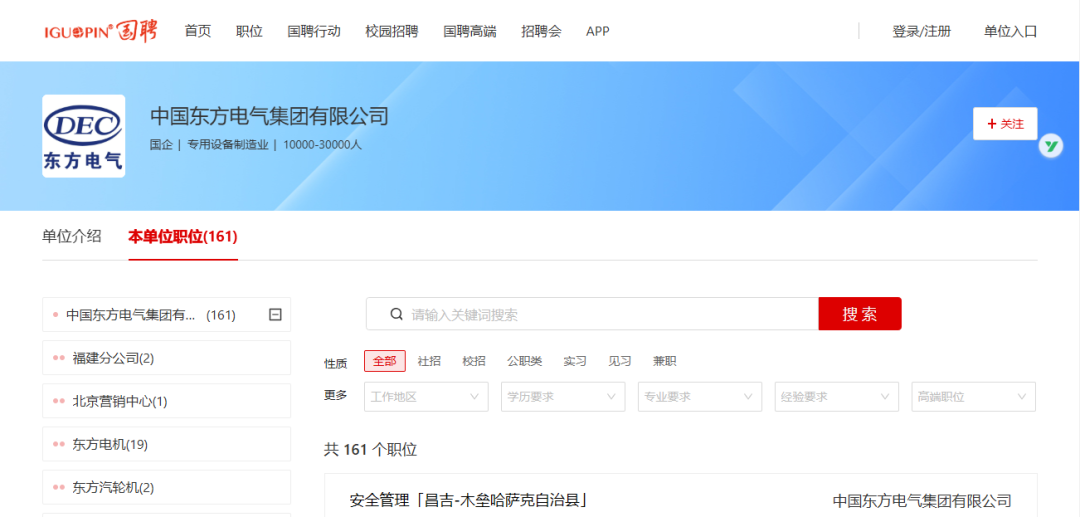The height and width of the screenshot is (517, 1080).
Task: Select 北京营销中心(1) in the unit list
Action: click(x=166, y=401)
